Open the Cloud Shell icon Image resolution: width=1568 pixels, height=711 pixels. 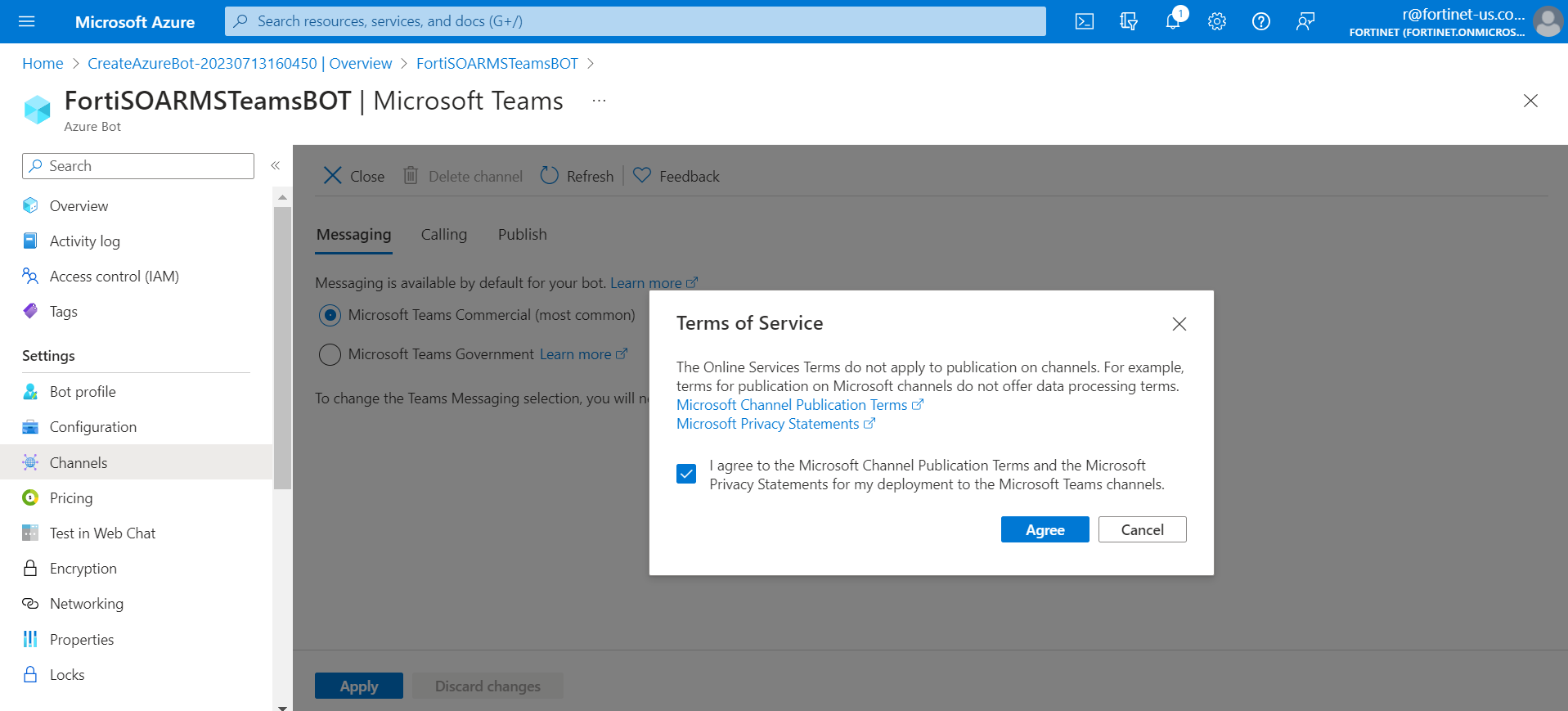(x=1084, y=21)
